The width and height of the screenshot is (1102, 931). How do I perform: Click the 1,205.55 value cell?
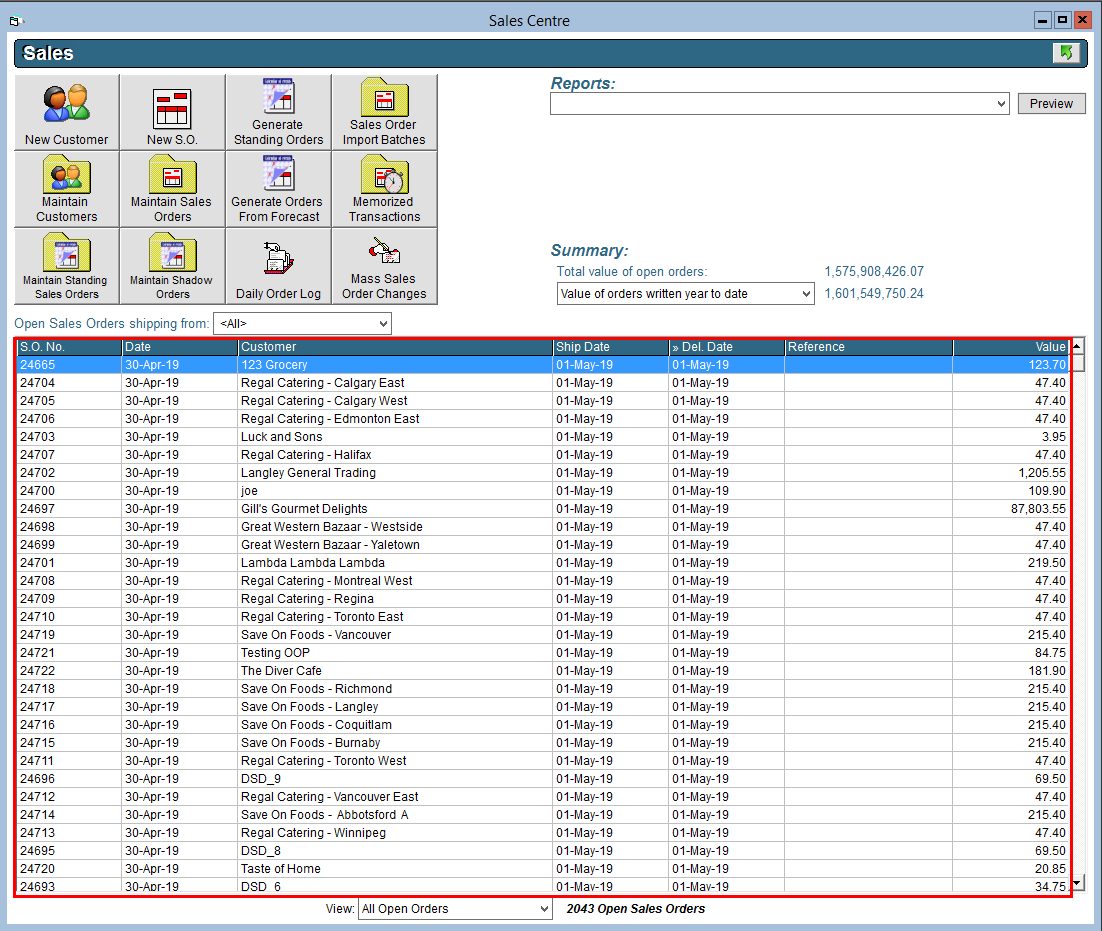click(x=1011, y=473)
